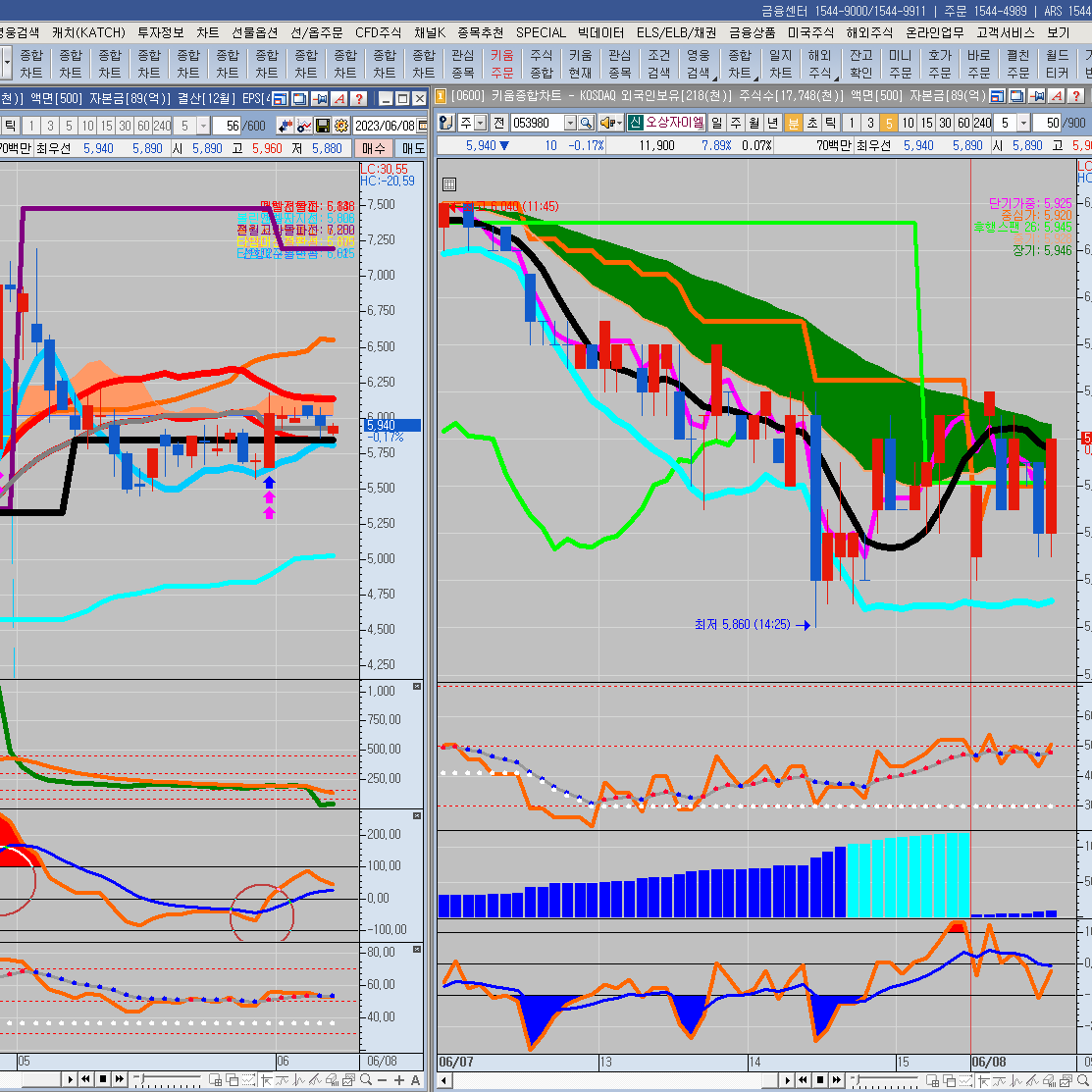Open the calendar picker beside 2023/06/08
Screen dimensions: 1092x1092
pos(422,126)
